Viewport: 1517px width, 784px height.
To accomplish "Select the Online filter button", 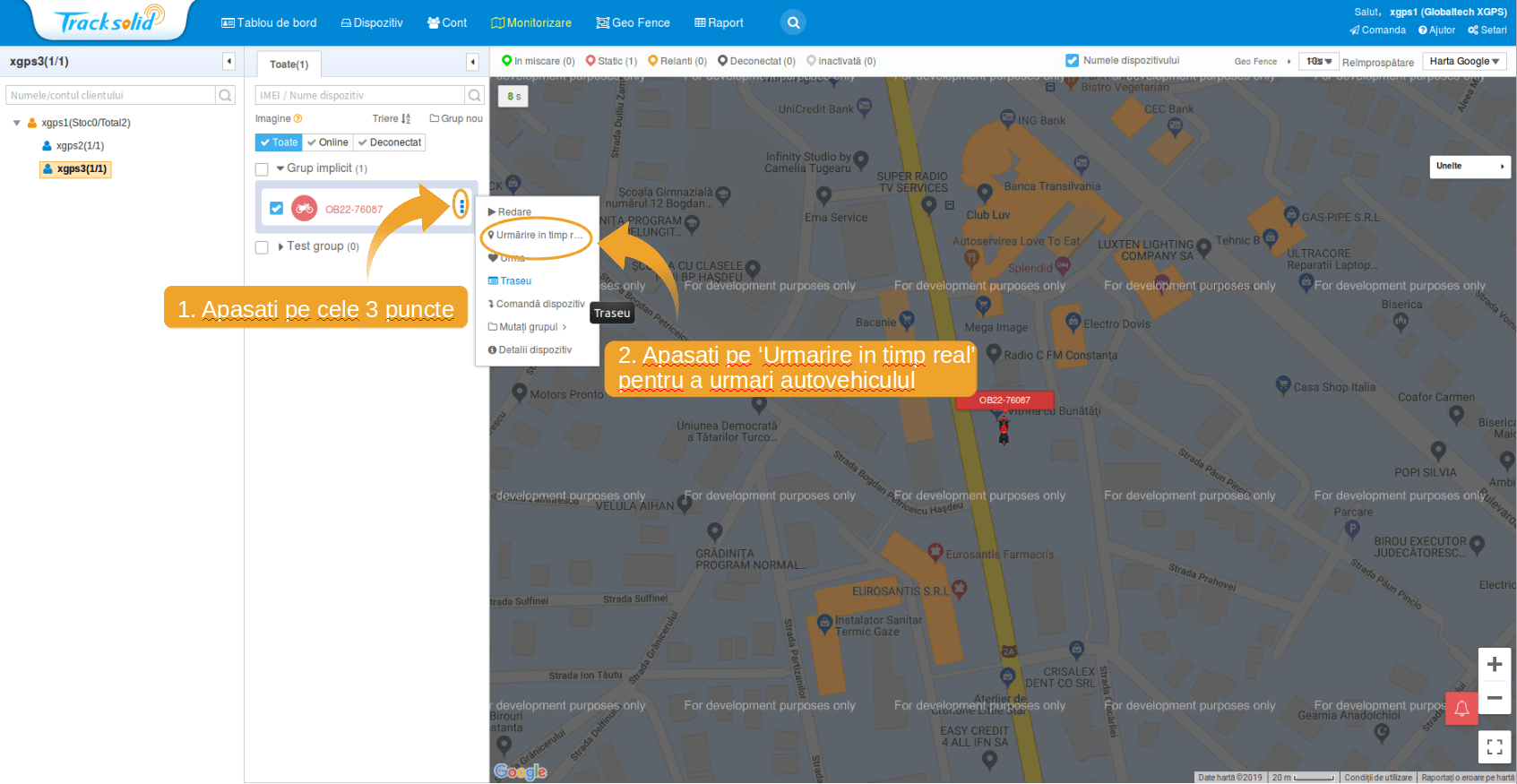I will click(x=328, y=142).
